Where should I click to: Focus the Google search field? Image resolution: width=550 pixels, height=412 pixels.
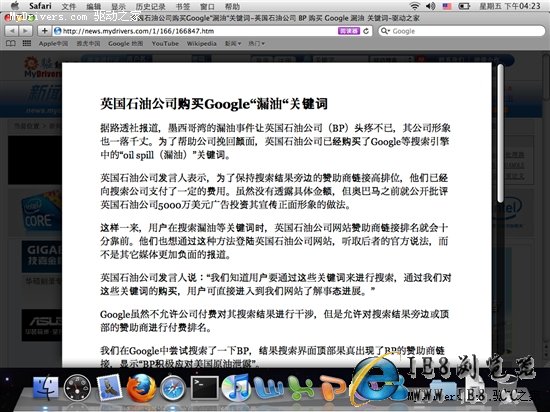coord(462,31)
